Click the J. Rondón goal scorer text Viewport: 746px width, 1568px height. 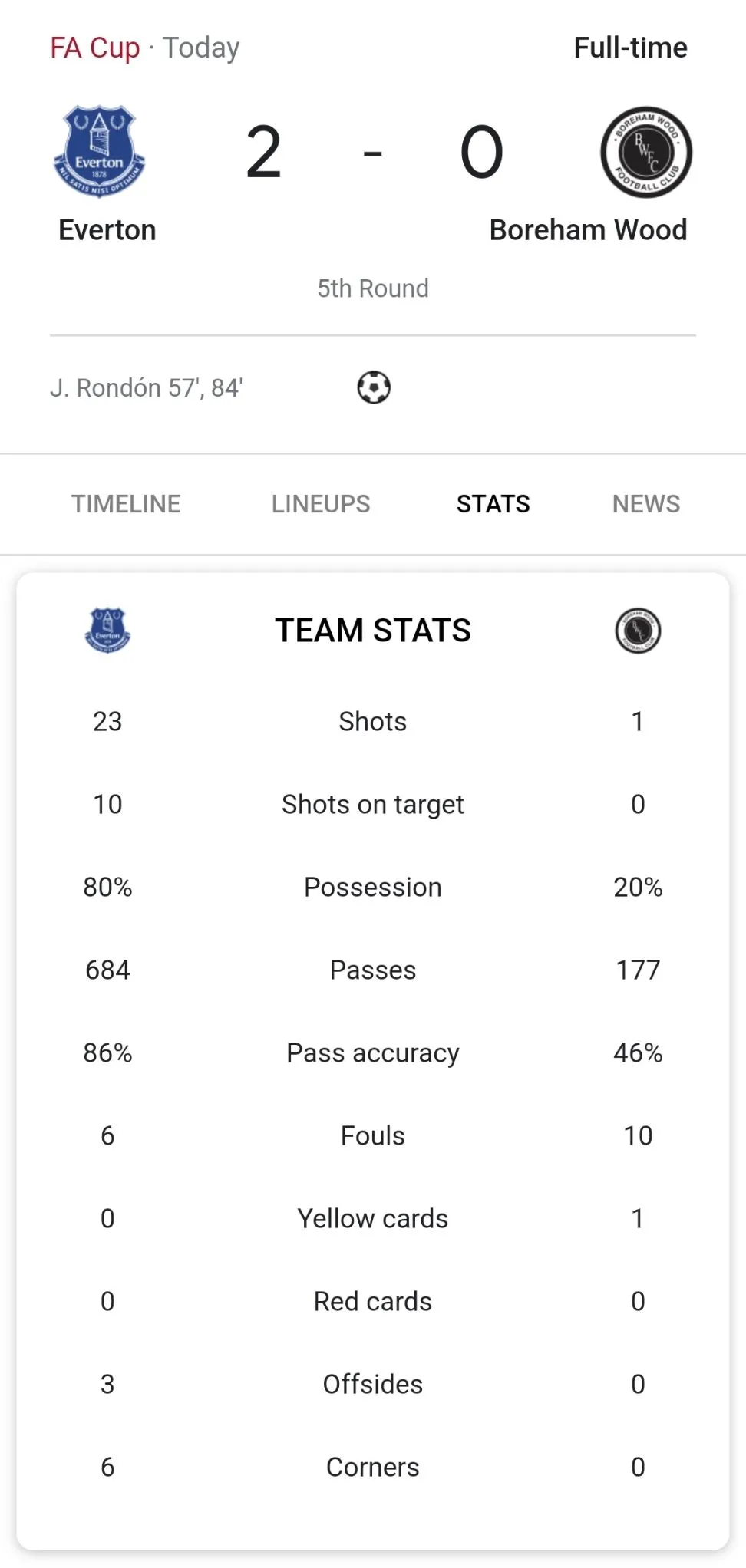tap(147, 388)
